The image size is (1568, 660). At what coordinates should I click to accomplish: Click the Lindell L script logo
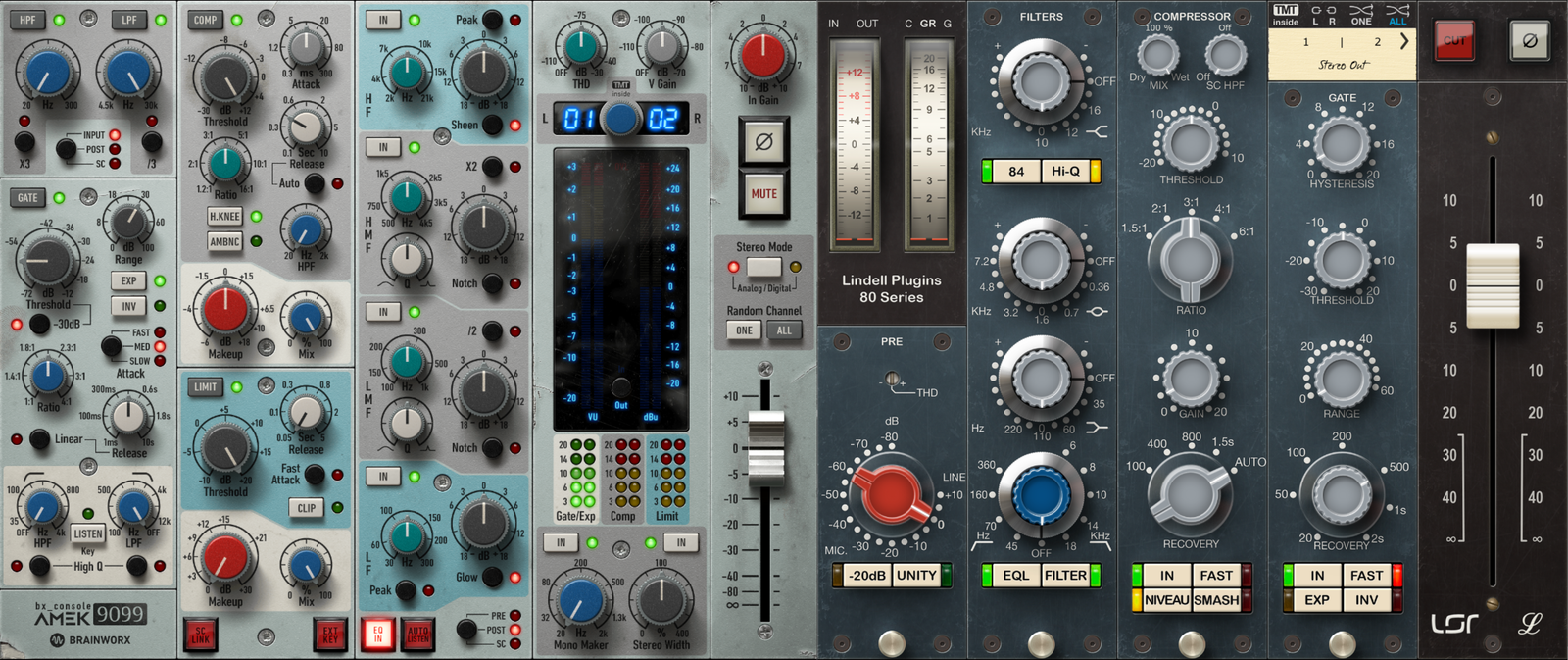[1530, 623]
